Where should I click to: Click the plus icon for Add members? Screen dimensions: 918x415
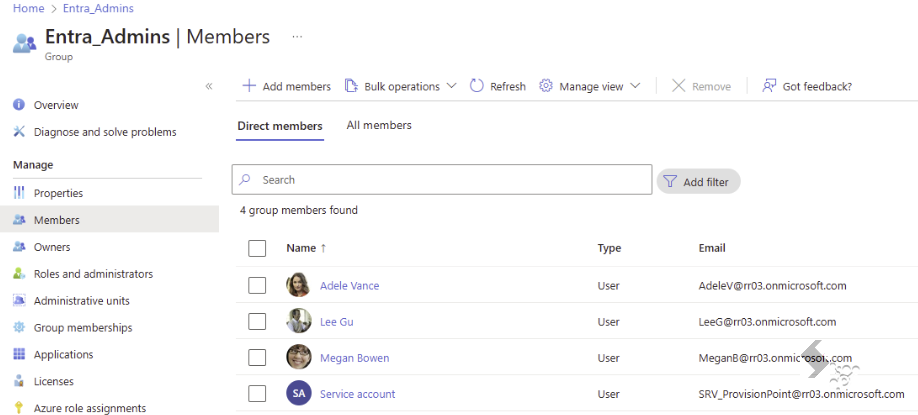[249, 86]
